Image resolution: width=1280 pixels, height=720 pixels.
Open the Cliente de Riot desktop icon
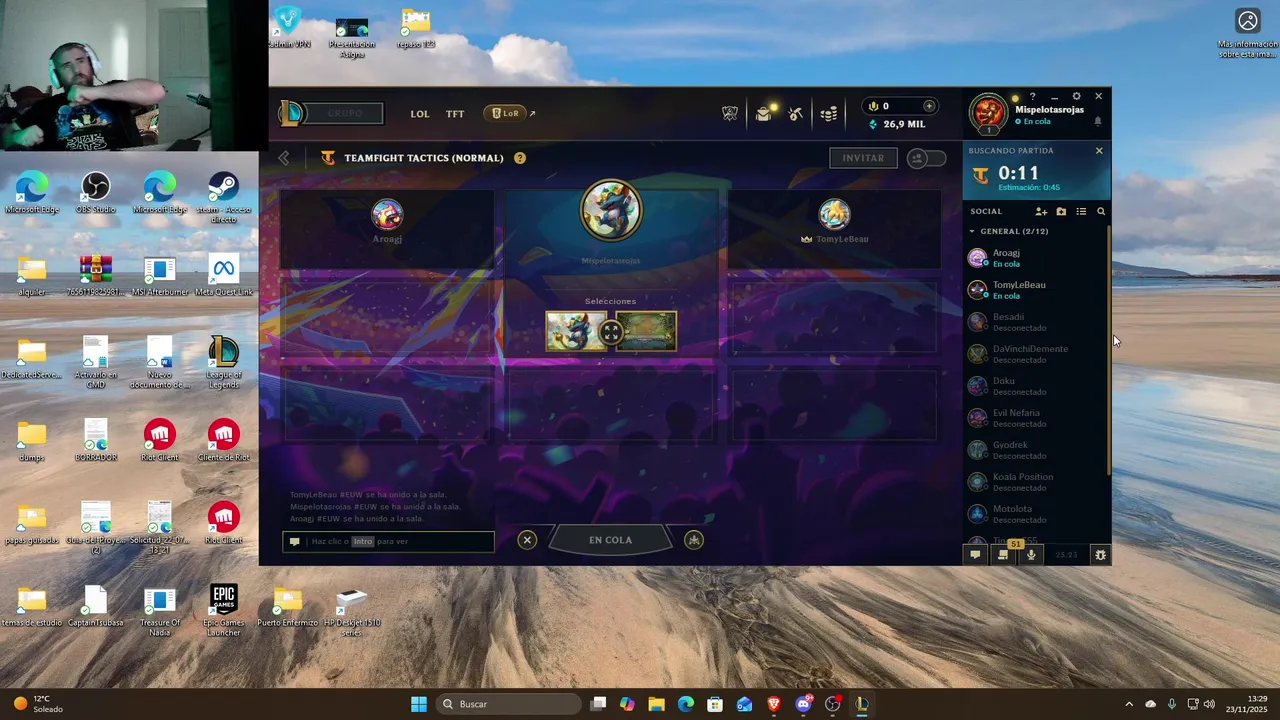(x=223, y=441)
